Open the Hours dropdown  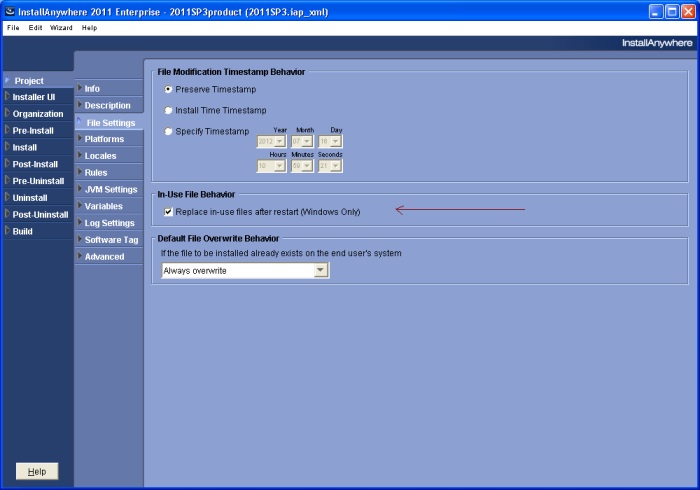271,166
